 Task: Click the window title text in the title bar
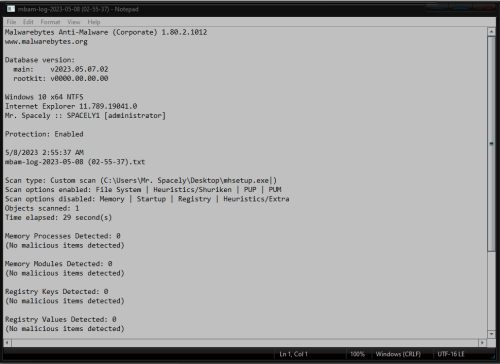(78, 9)
